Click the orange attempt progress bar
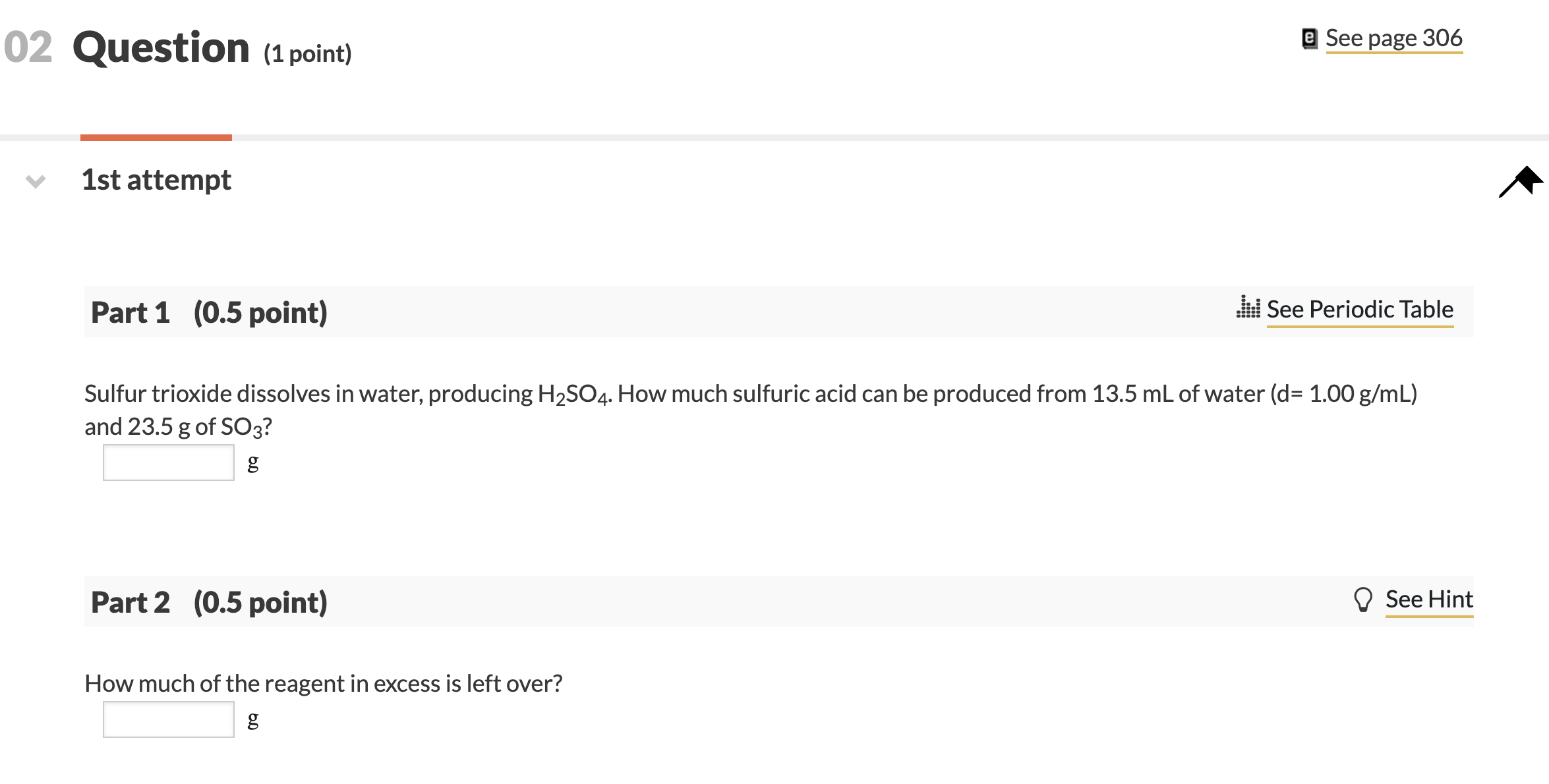Image resolution: width=1549 pixels, height=784 pixels. pyautogui.click(x=156, y=138)
